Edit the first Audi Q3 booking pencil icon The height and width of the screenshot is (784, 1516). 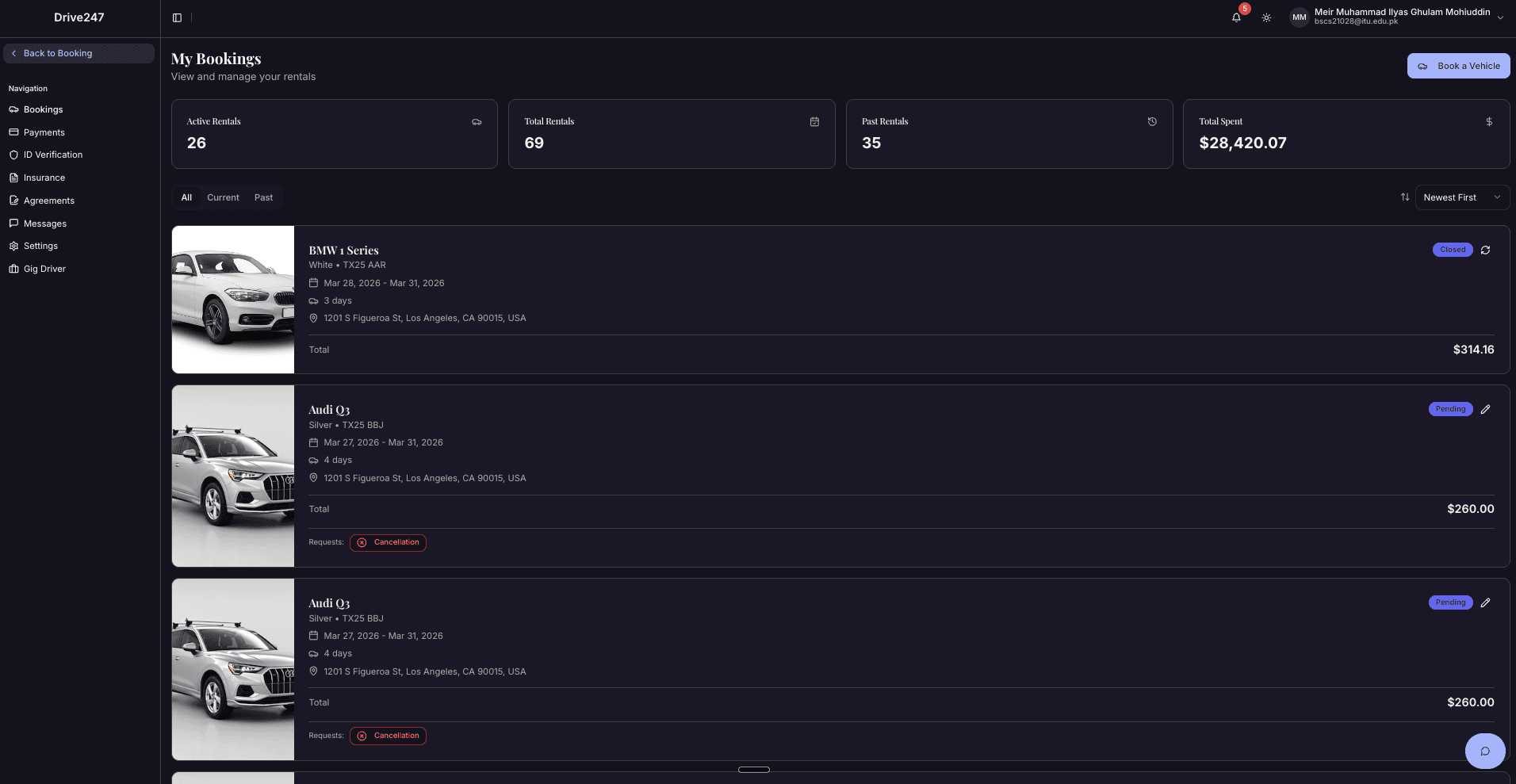click(x=1485, y=409)
